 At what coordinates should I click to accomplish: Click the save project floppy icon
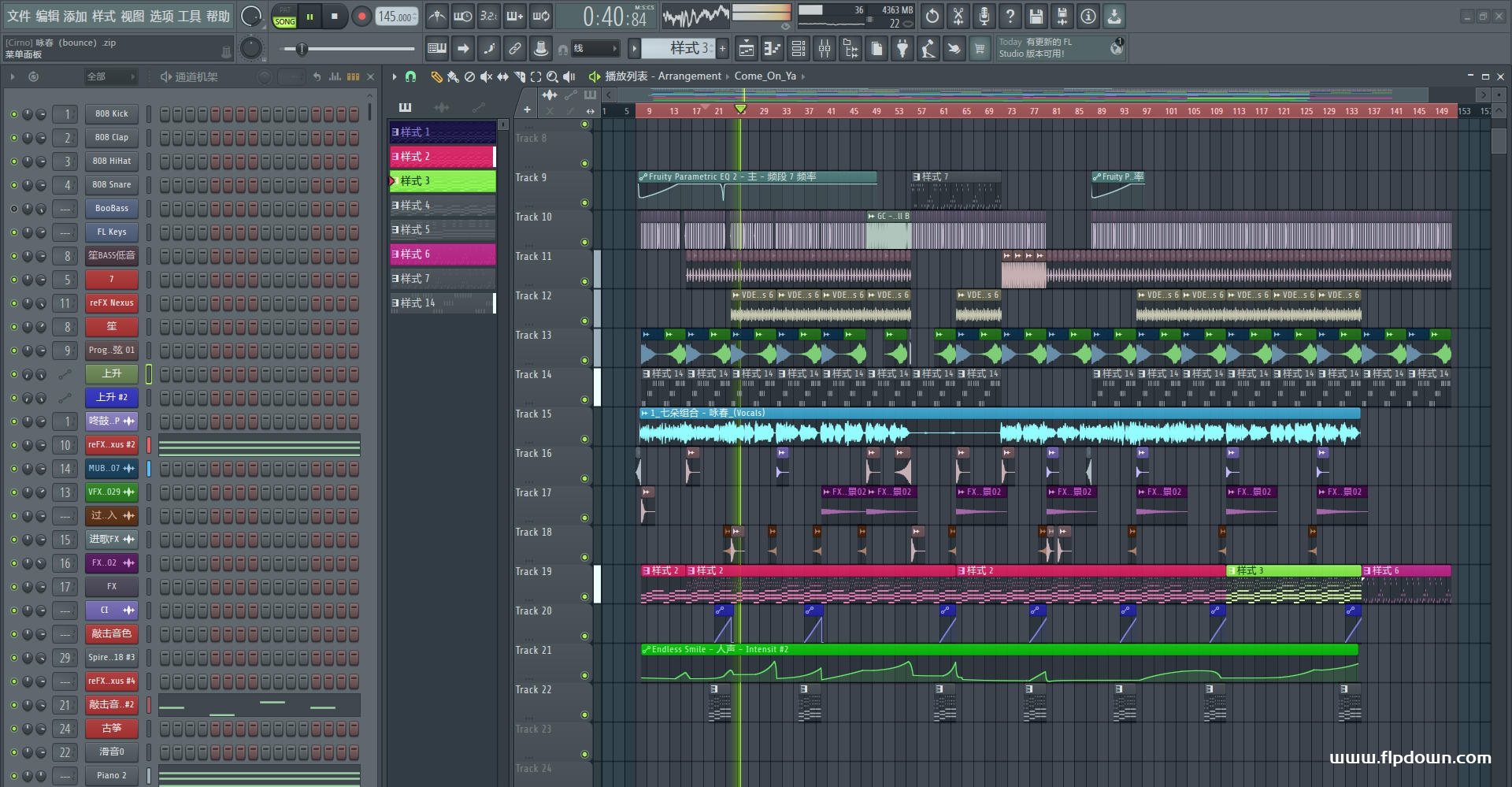(x=1036, y=16)
